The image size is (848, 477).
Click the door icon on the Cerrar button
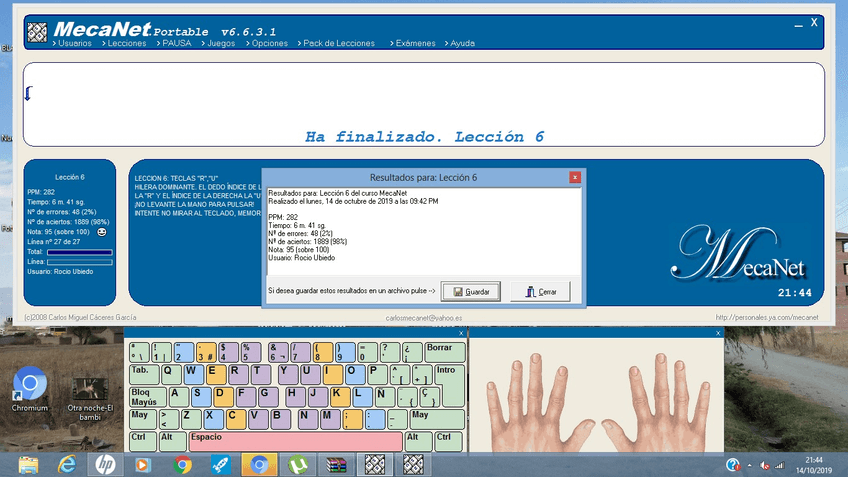531,292
